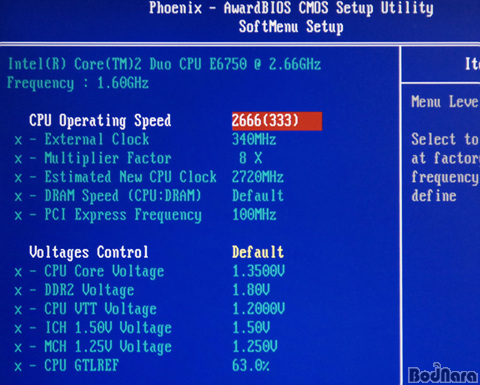Click the x marker beside DDR2 Voltage
Screen dimensions: 480x385
[18, 291]
